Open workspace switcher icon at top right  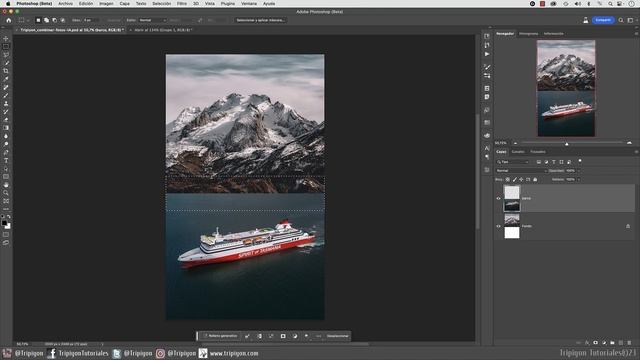631,20
